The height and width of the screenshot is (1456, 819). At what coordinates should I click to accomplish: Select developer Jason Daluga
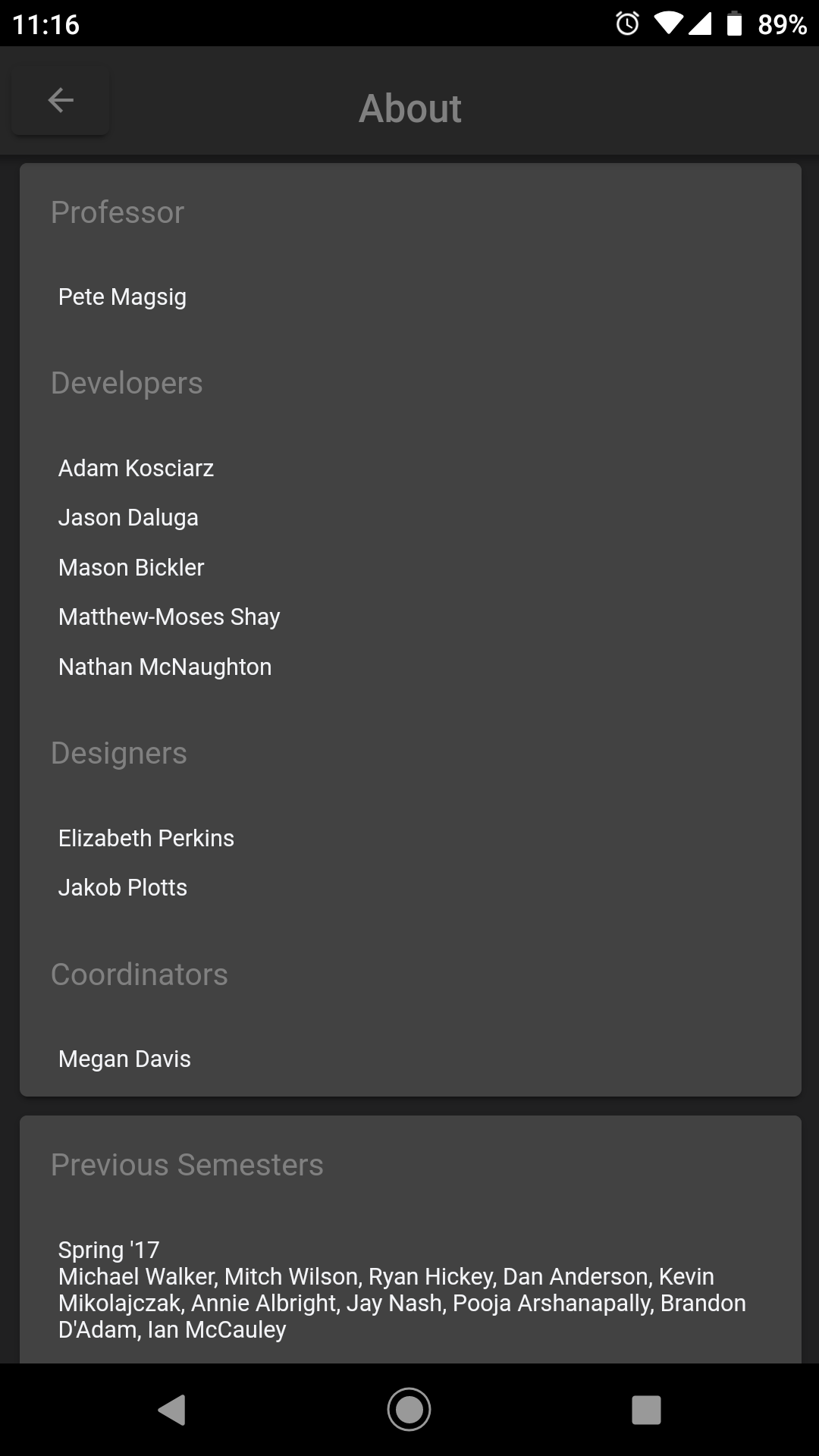point(128,517)
